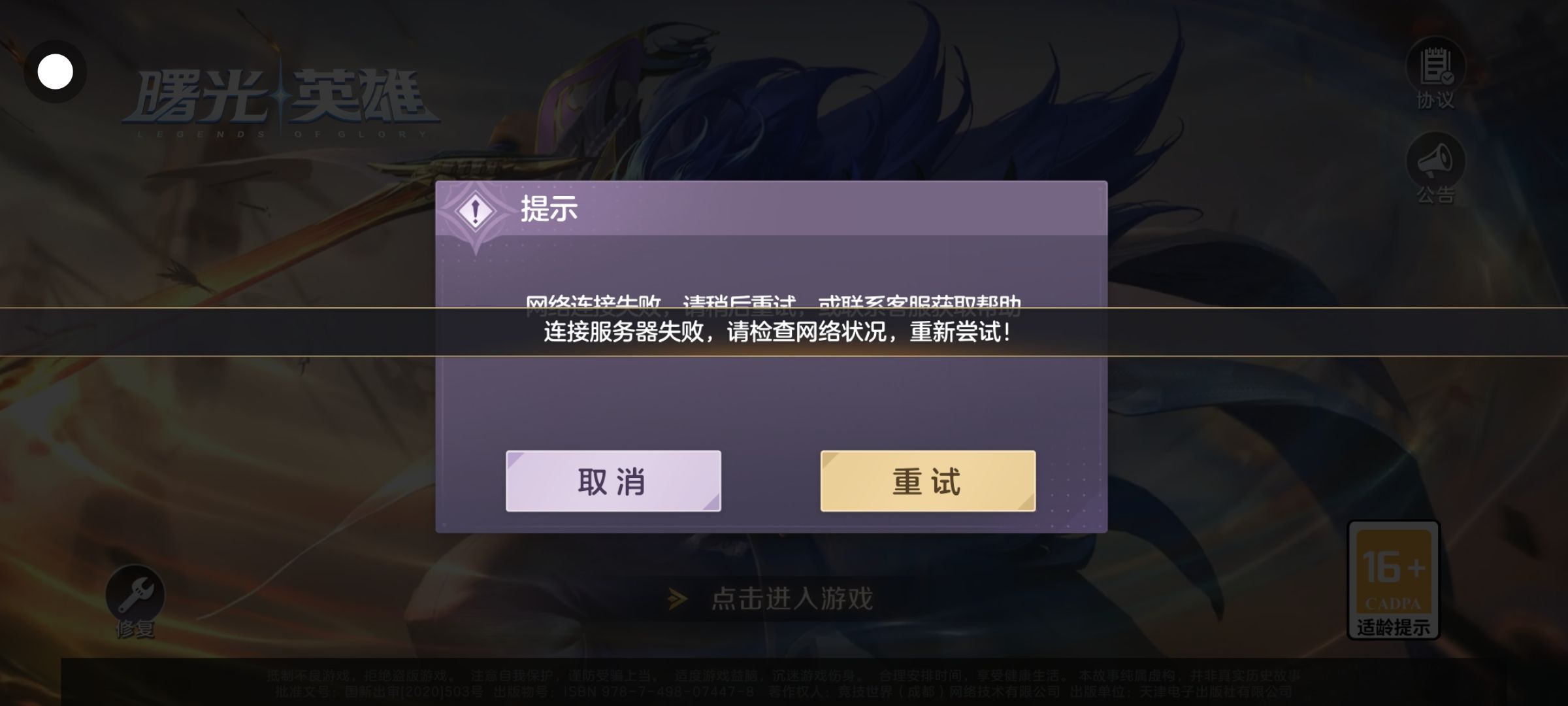Open the 公告 megaphone announcements icon
Image resolution: width=1568 pixels, height=706 pixels.
[1435, 161]
